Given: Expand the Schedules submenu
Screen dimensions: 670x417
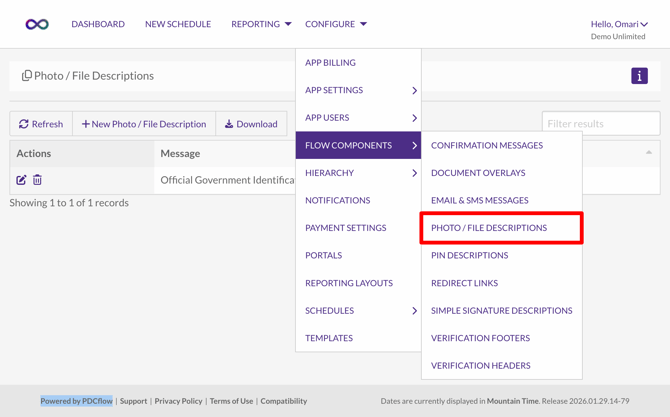Looking at the screenshot, I should click(358, 311).
